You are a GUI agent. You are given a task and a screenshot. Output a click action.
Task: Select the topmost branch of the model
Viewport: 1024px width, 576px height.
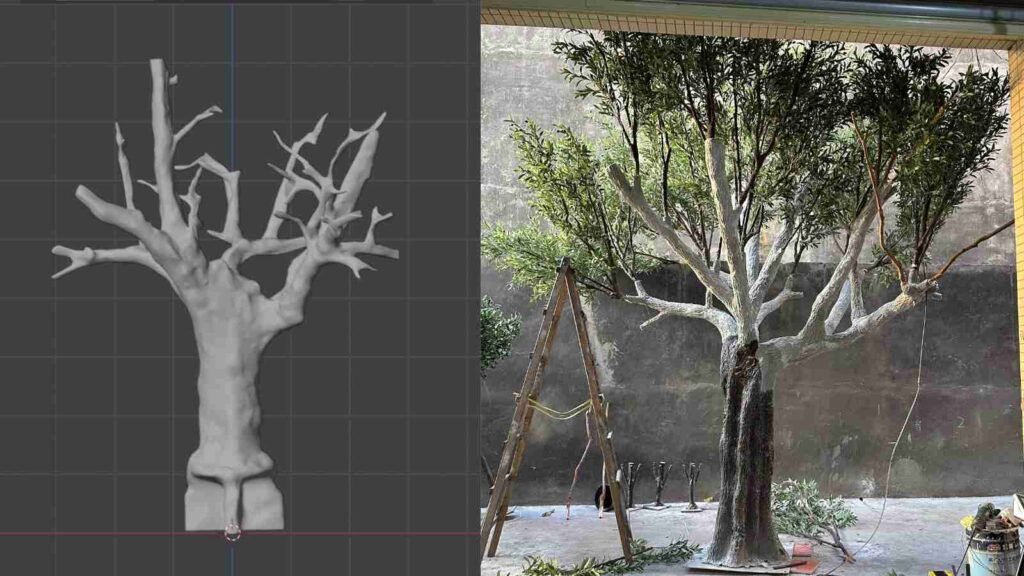coord(155,70)
